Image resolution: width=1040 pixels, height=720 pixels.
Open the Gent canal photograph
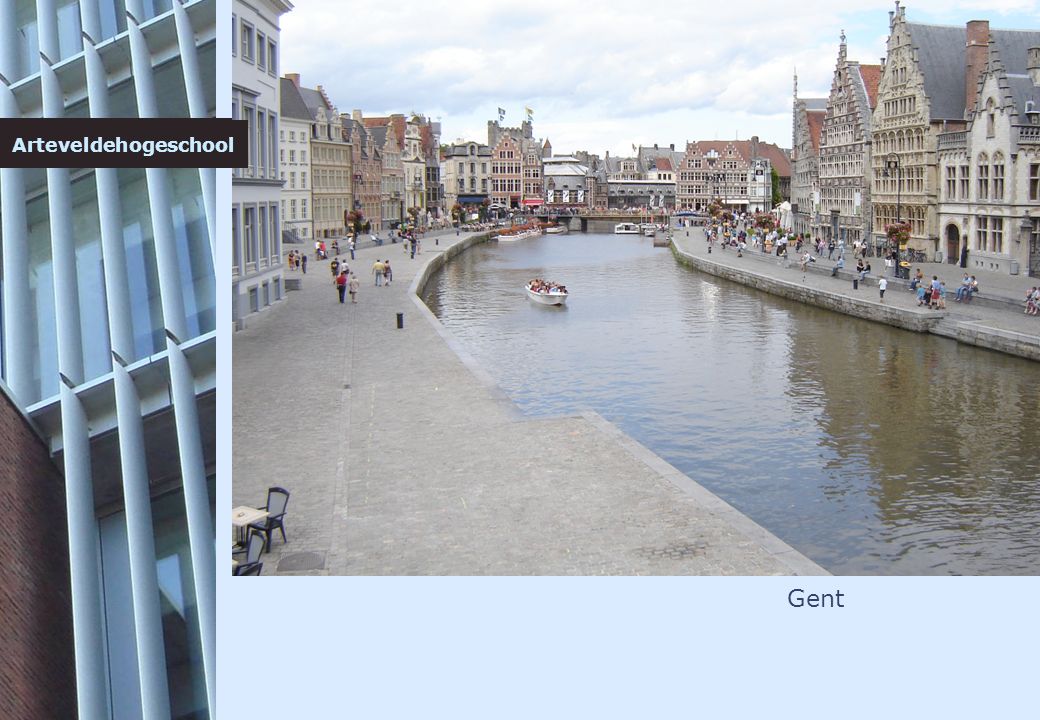(x=636, y=288)
